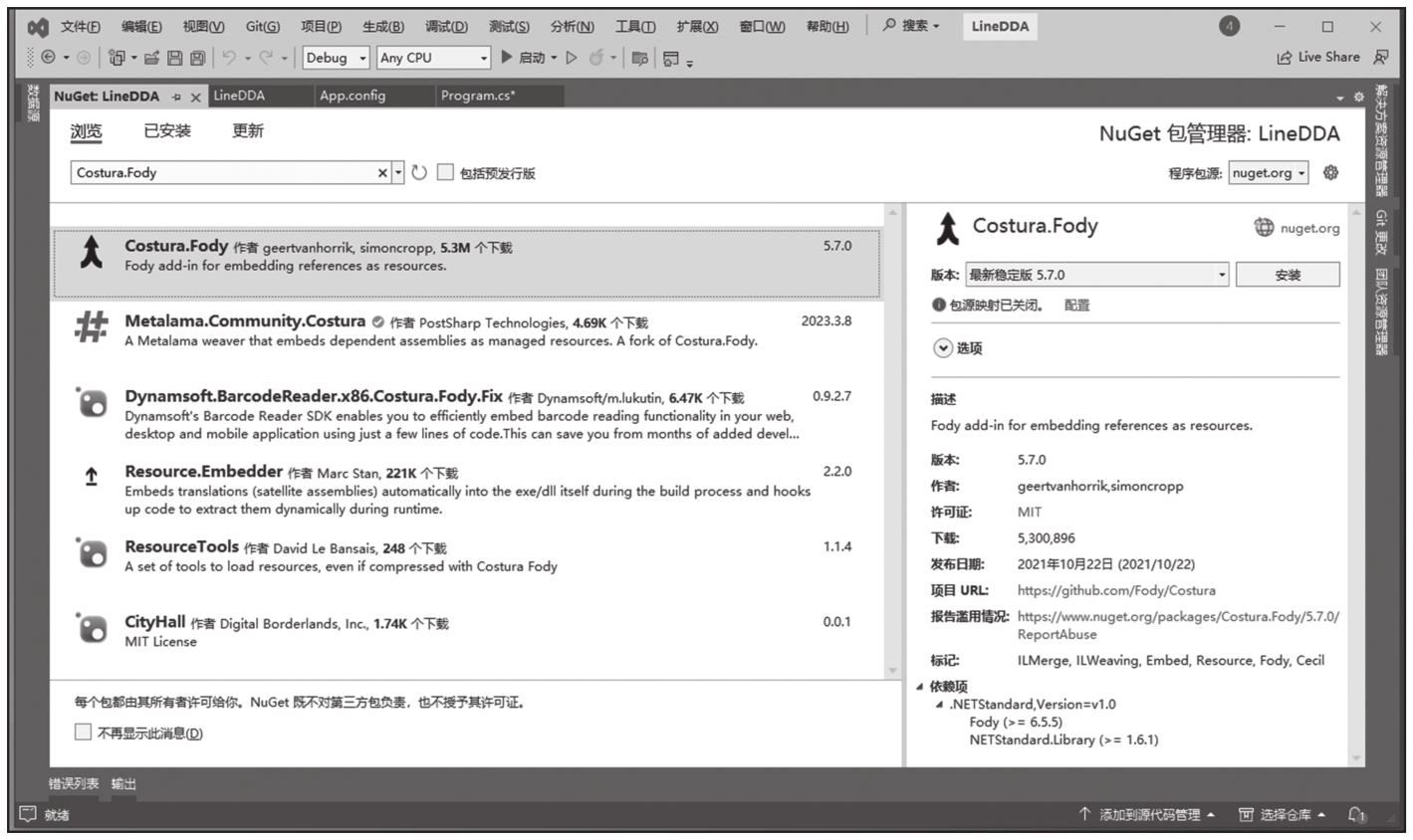Toggle 包括预发行版 checkbox
The height and width of the screenshot is (840, 1413).
tap(445, 172)
